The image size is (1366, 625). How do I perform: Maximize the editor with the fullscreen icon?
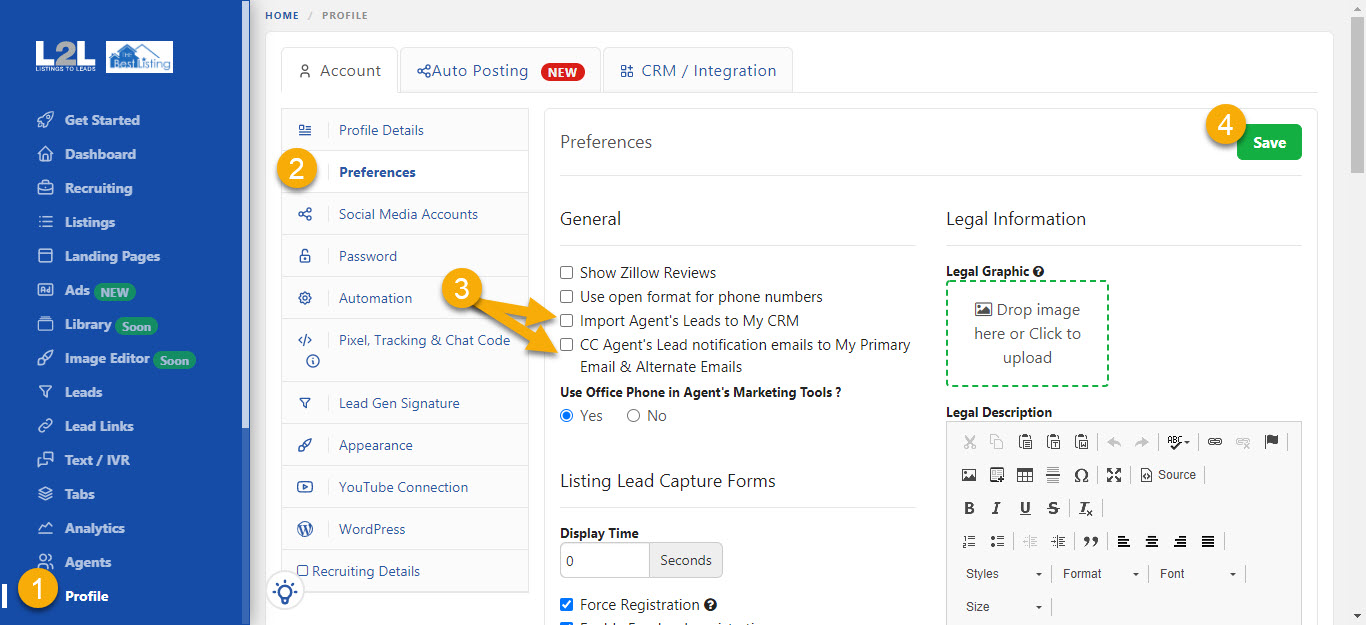point(1113,474)
